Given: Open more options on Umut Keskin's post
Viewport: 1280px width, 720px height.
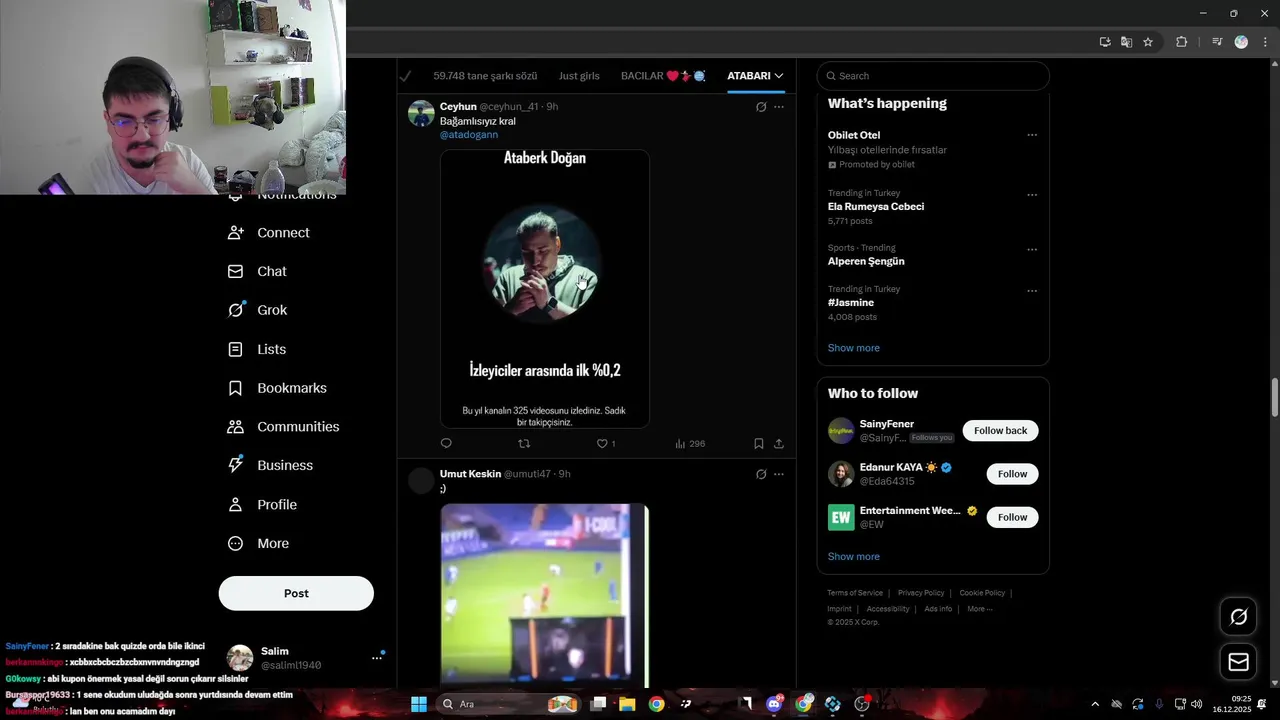Looking at the screenshot, I should click(779, 474).
